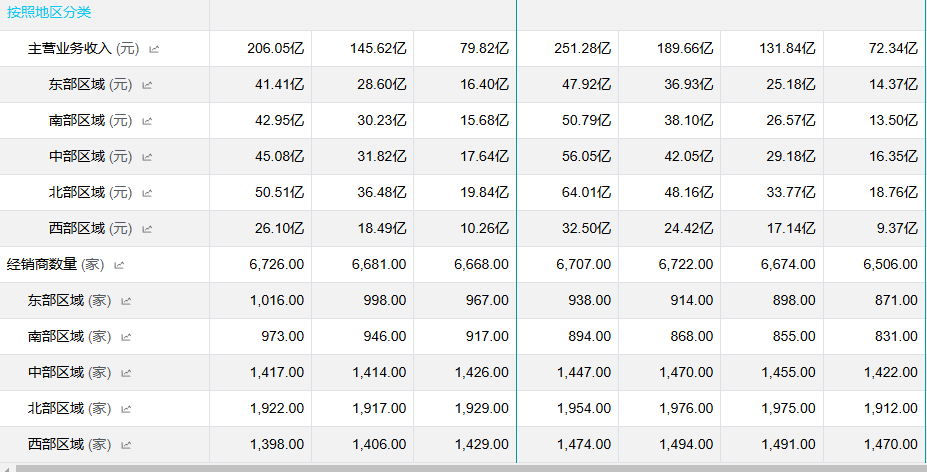Viewport: 927px width, 472px height.
Task: View trend chart icon for 西部区域 (家)
Action: coord(126,445)
